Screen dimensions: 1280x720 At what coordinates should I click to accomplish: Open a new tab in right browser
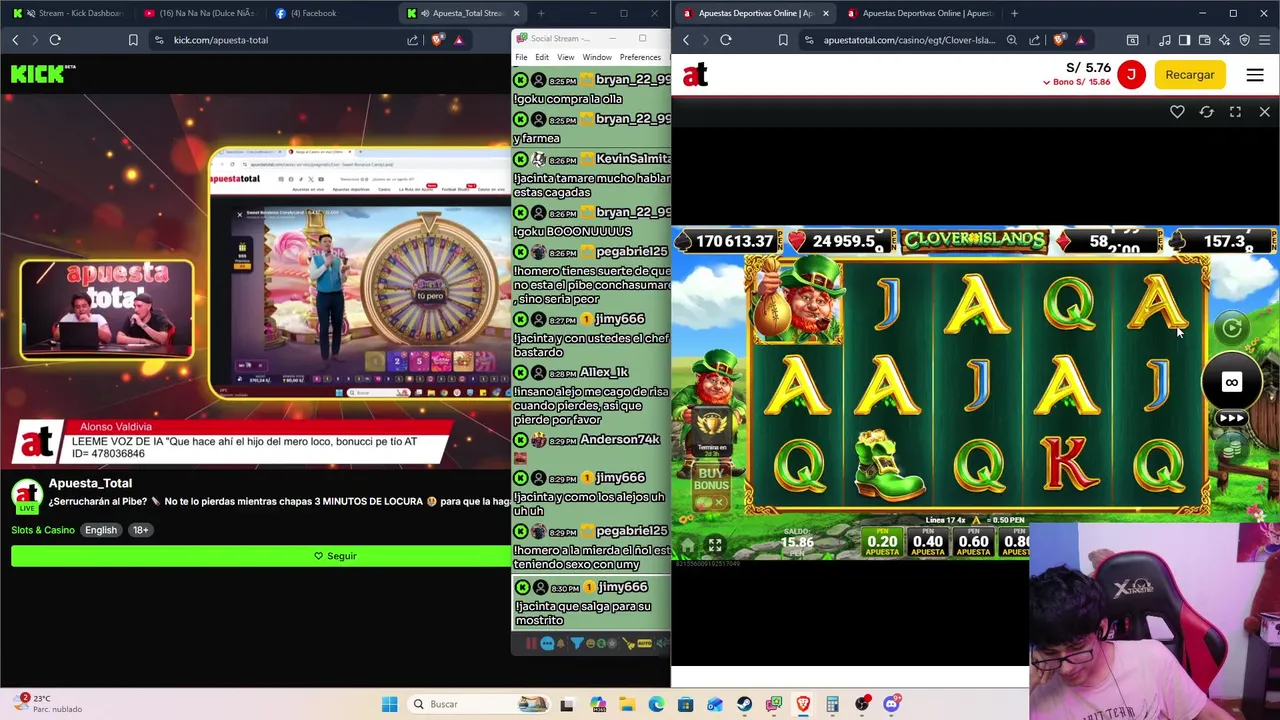pos(1014,13)
